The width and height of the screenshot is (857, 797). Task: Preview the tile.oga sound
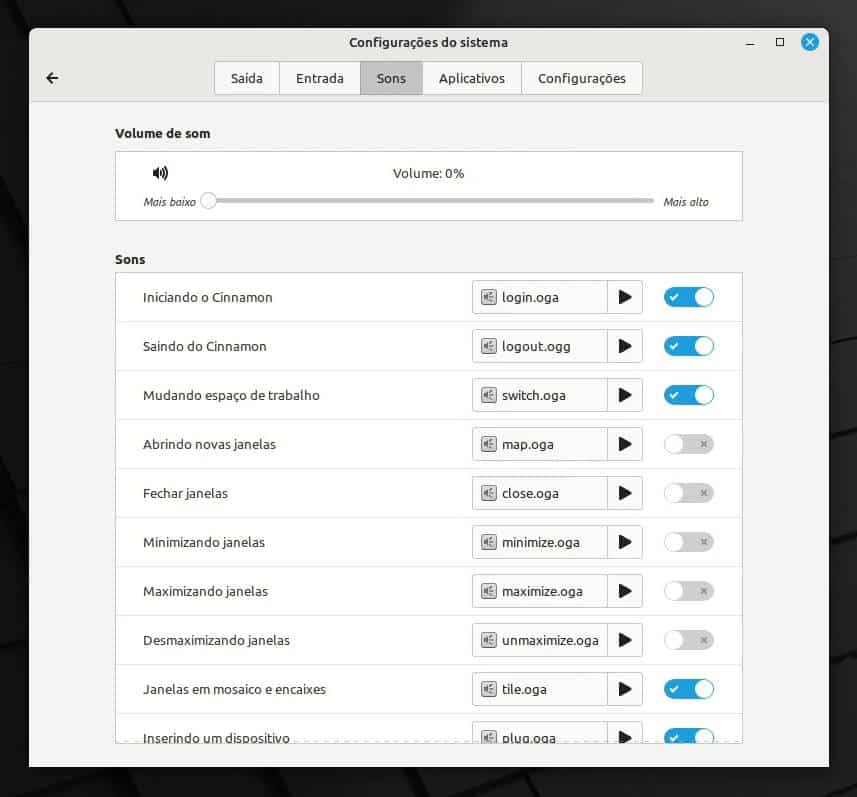tap(625, 689)
